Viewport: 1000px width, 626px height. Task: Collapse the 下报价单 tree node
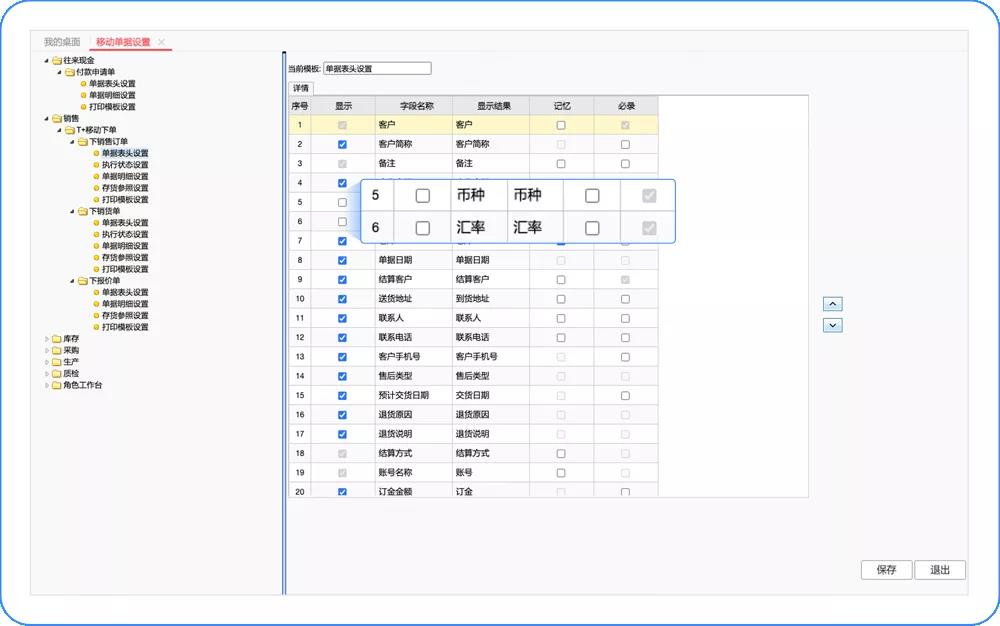72,281
